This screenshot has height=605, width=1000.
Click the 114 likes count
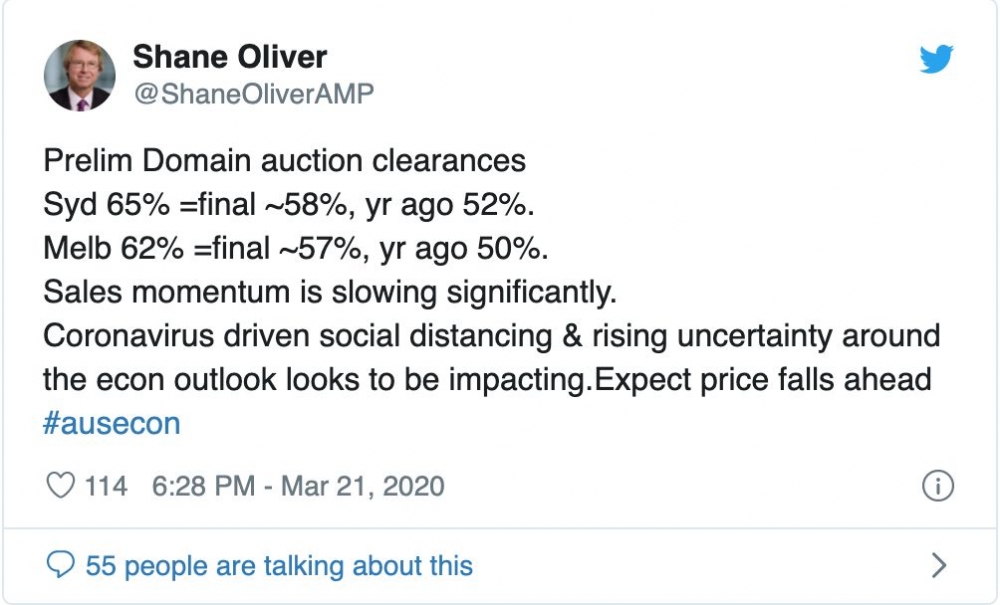coord(107,486)
